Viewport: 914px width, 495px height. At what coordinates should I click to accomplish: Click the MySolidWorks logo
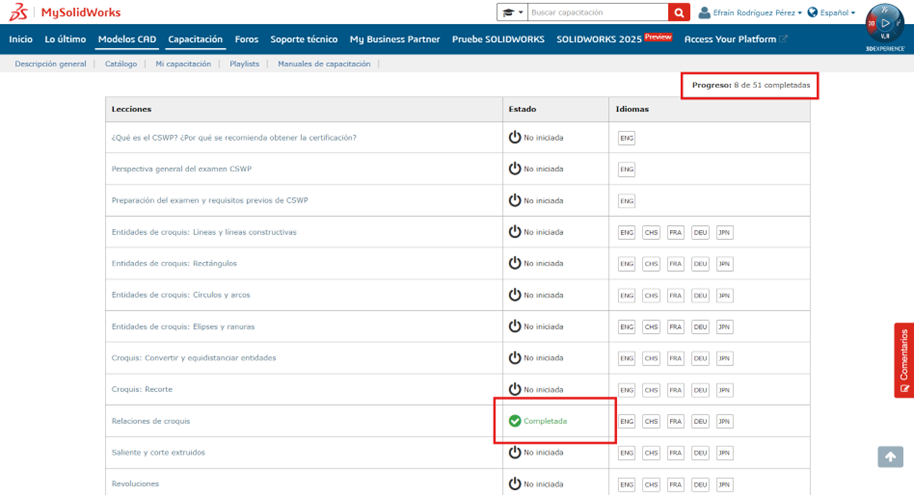pos(65,12)
